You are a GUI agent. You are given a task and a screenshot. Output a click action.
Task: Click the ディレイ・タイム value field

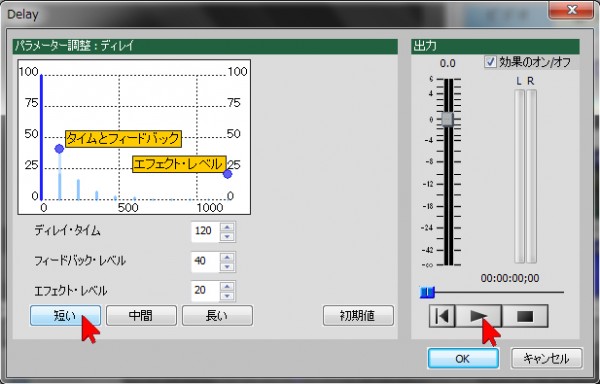(205, 231)
